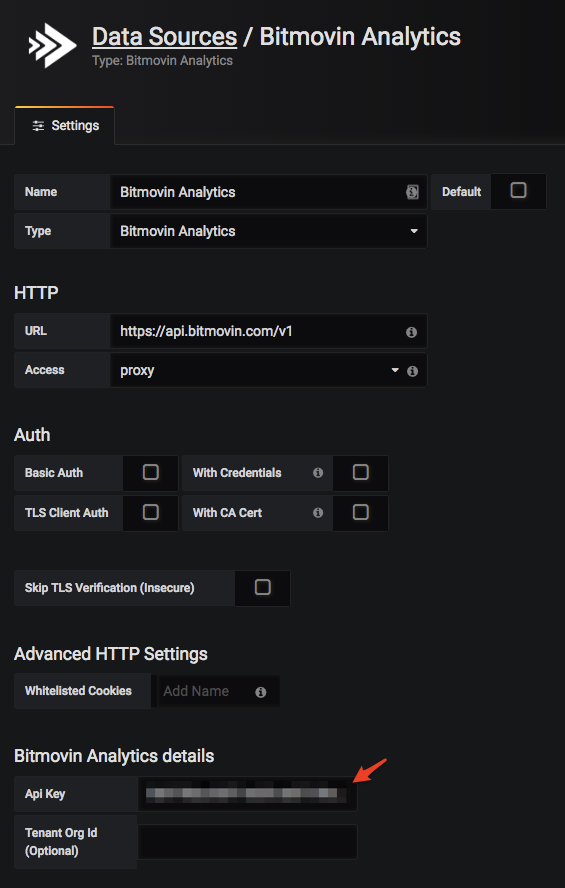Click the Name input field
565x888 pixels.
coord(268,192)
